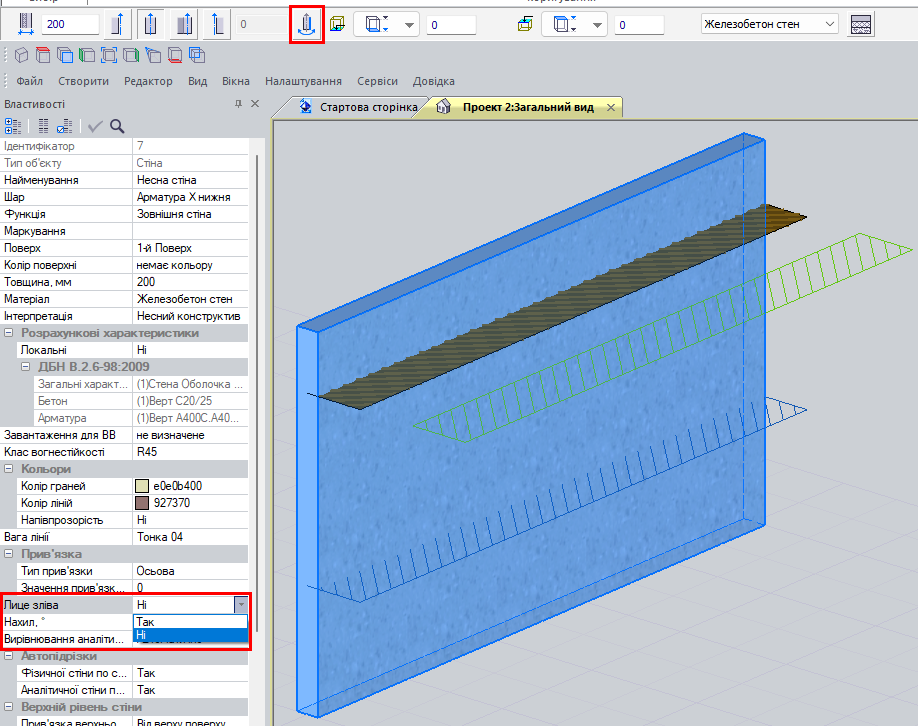The width and height of the screenshot is (918, 726).
Task: Click the wall thickness 200 input field
Action: click(69, 24)
